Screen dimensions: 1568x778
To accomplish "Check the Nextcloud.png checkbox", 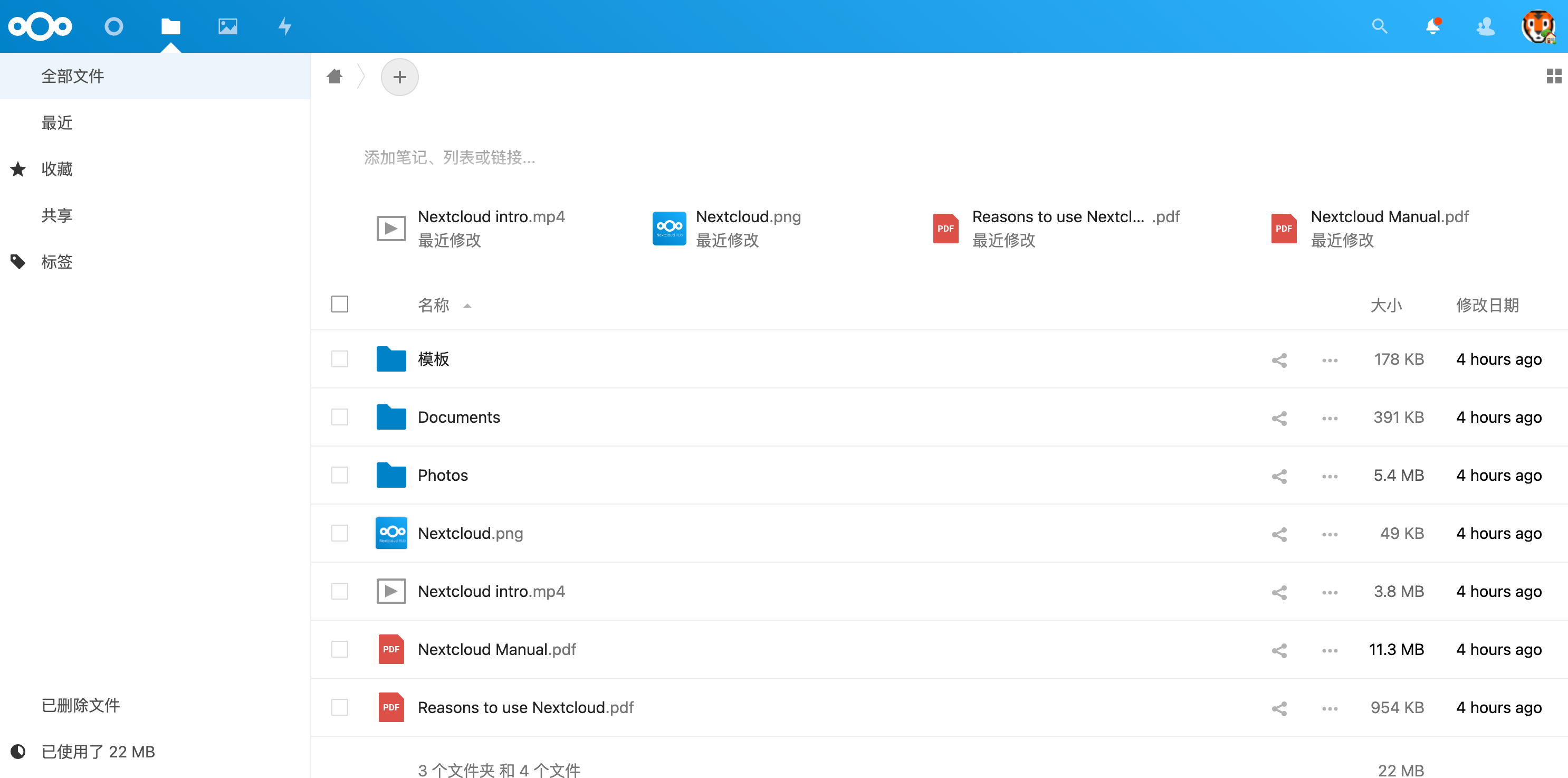I will click(340, 533).
